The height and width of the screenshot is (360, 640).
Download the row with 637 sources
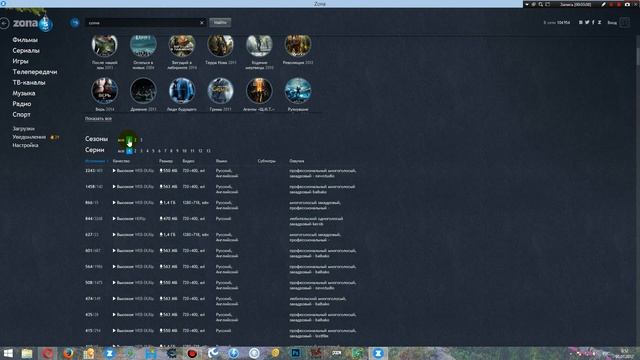point(161,235)
